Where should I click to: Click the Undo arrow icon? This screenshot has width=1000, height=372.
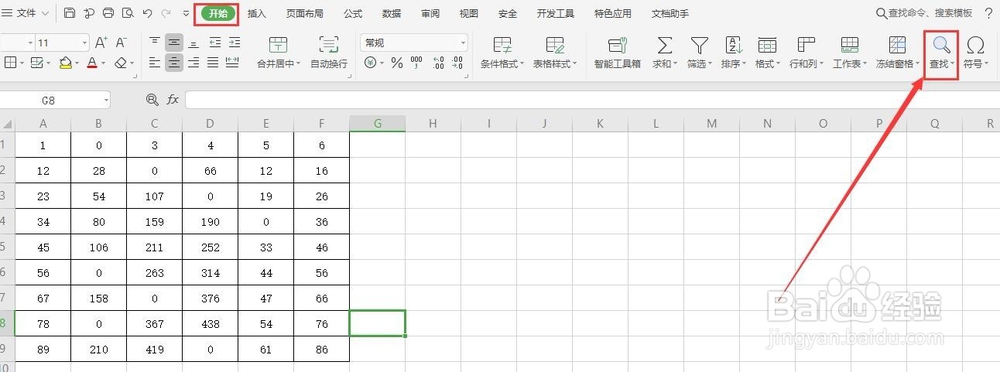147,13
